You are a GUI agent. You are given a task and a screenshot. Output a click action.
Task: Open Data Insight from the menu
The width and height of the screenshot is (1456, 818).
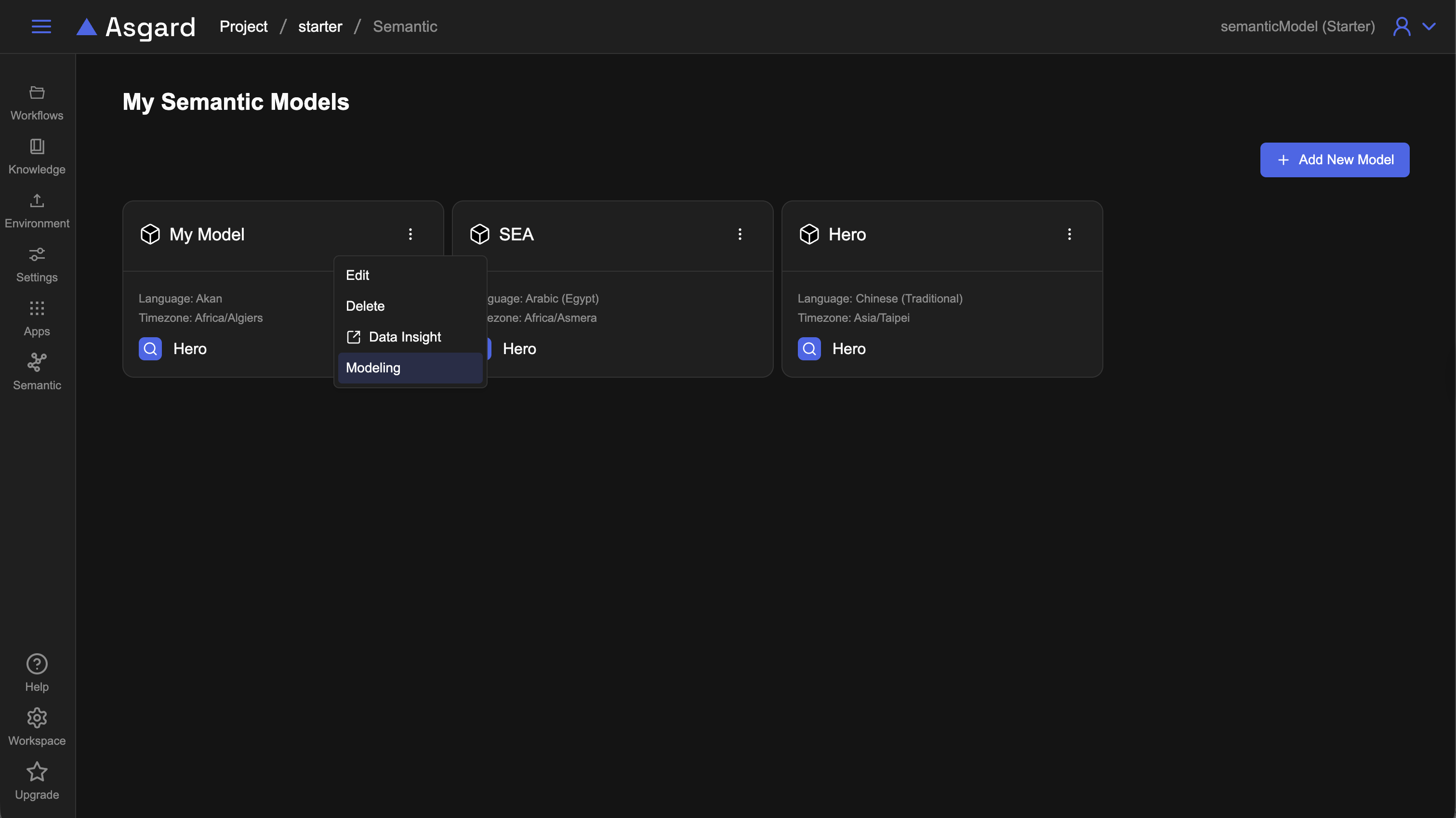tap(405, 337)
